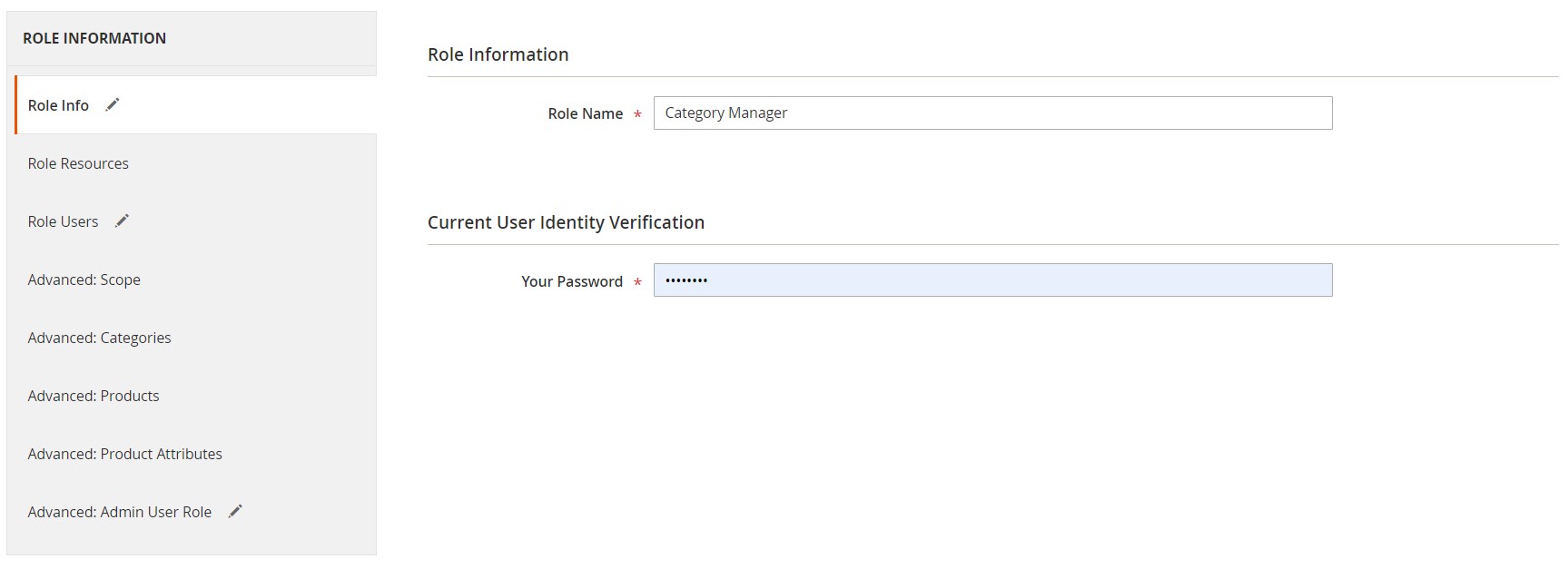This screenshot has width=1568, height=569.
Task: Click the Role Information section heading
Action: (x=498, y=54)
